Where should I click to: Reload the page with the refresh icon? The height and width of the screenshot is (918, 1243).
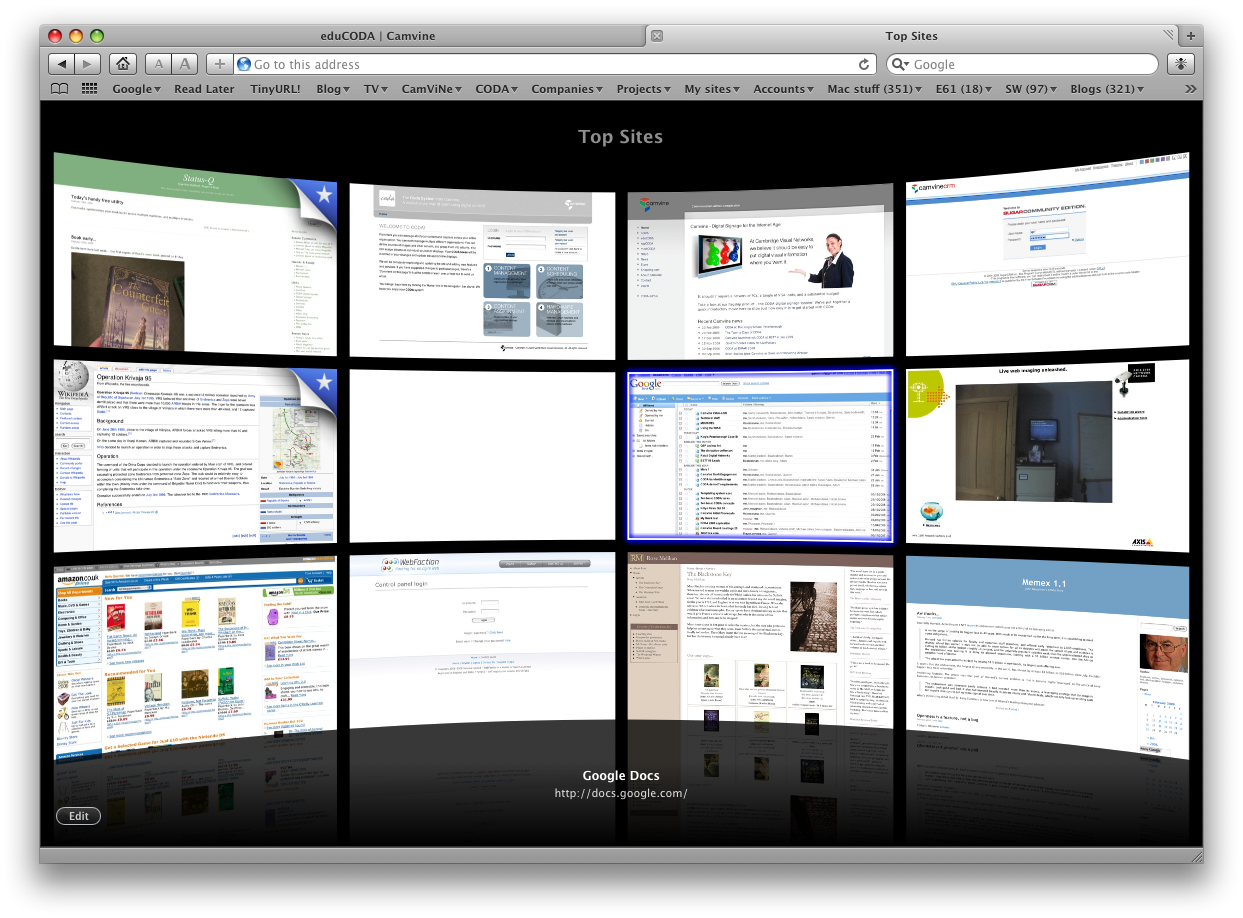tap(864, 64)
